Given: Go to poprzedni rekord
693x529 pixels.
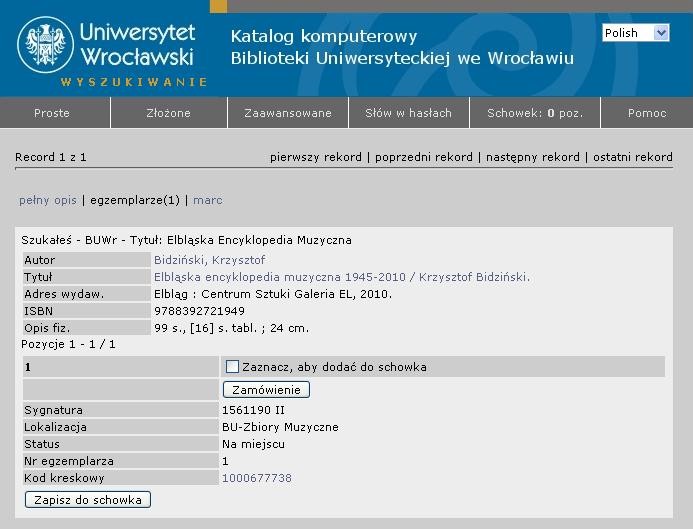Looking at the screenshot, I should point(423,157).
